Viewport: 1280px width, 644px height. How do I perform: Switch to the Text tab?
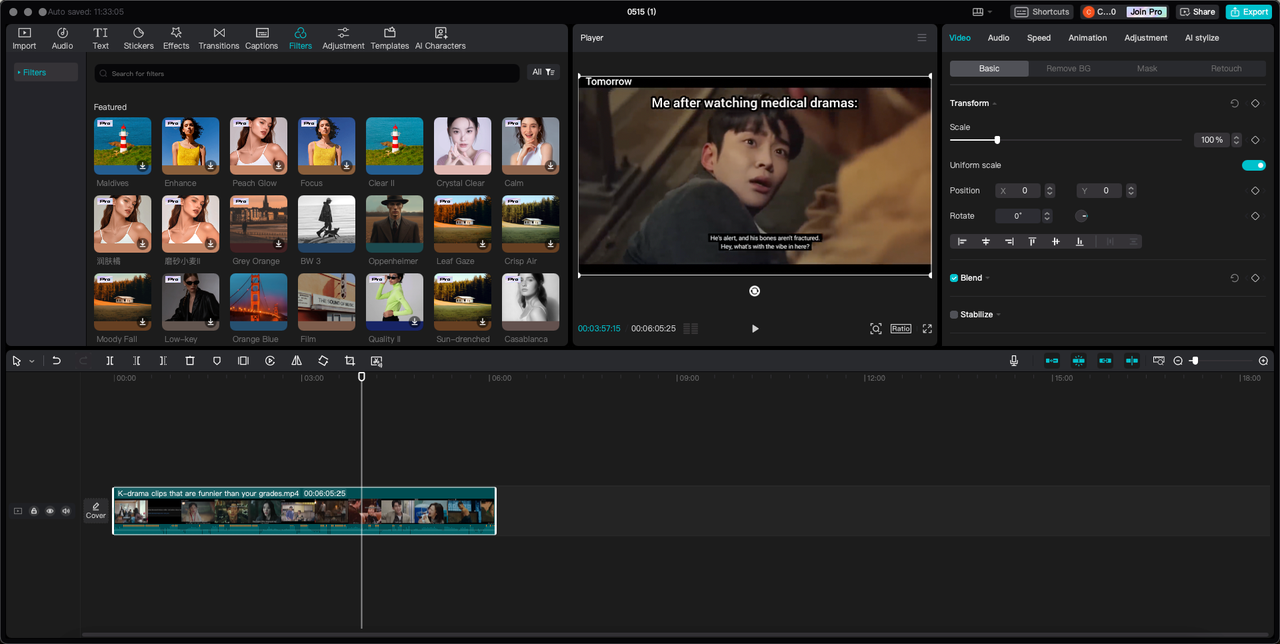100,39
